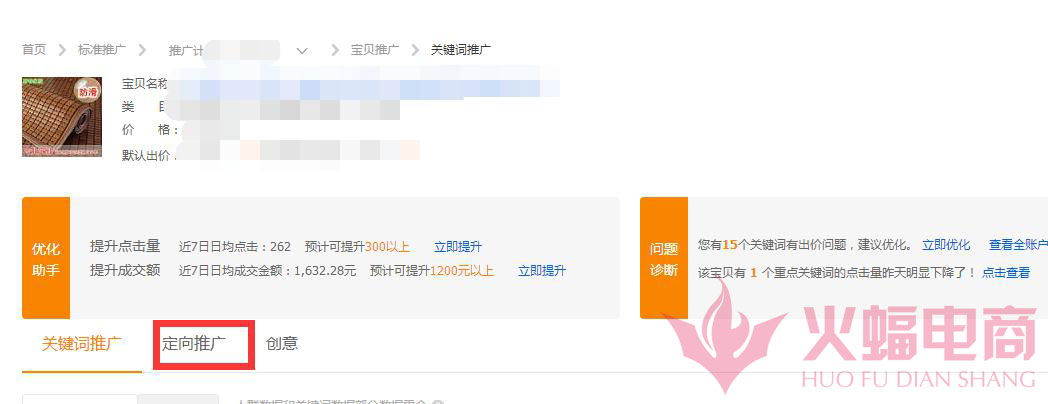This screenshot has width=1048, height=404.
Task: Open the 定向推广 tab
Action: click(194, 344)
